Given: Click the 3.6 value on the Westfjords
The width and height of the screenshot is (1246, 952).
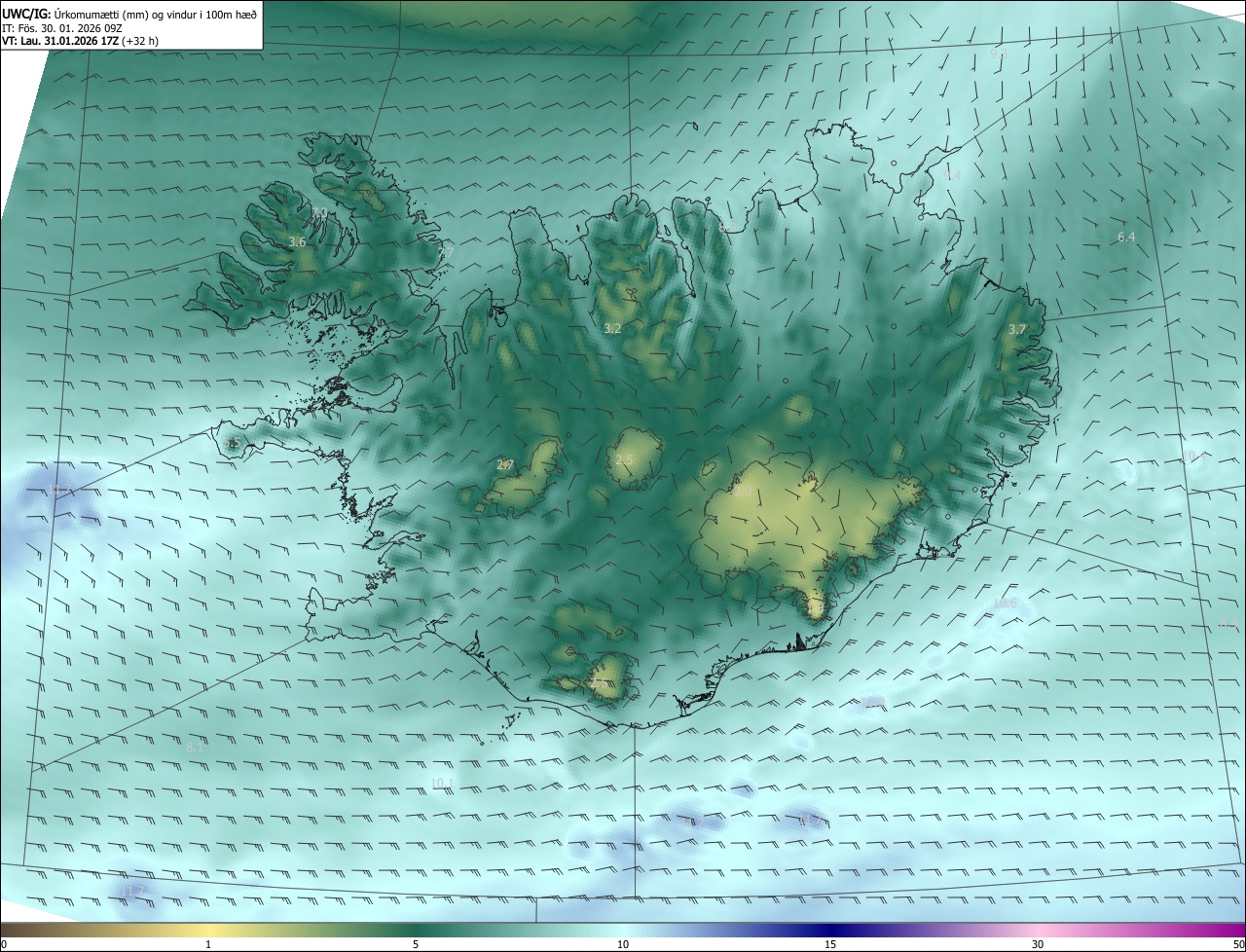Looking at the screenshot, I should (x=298, y=241).
